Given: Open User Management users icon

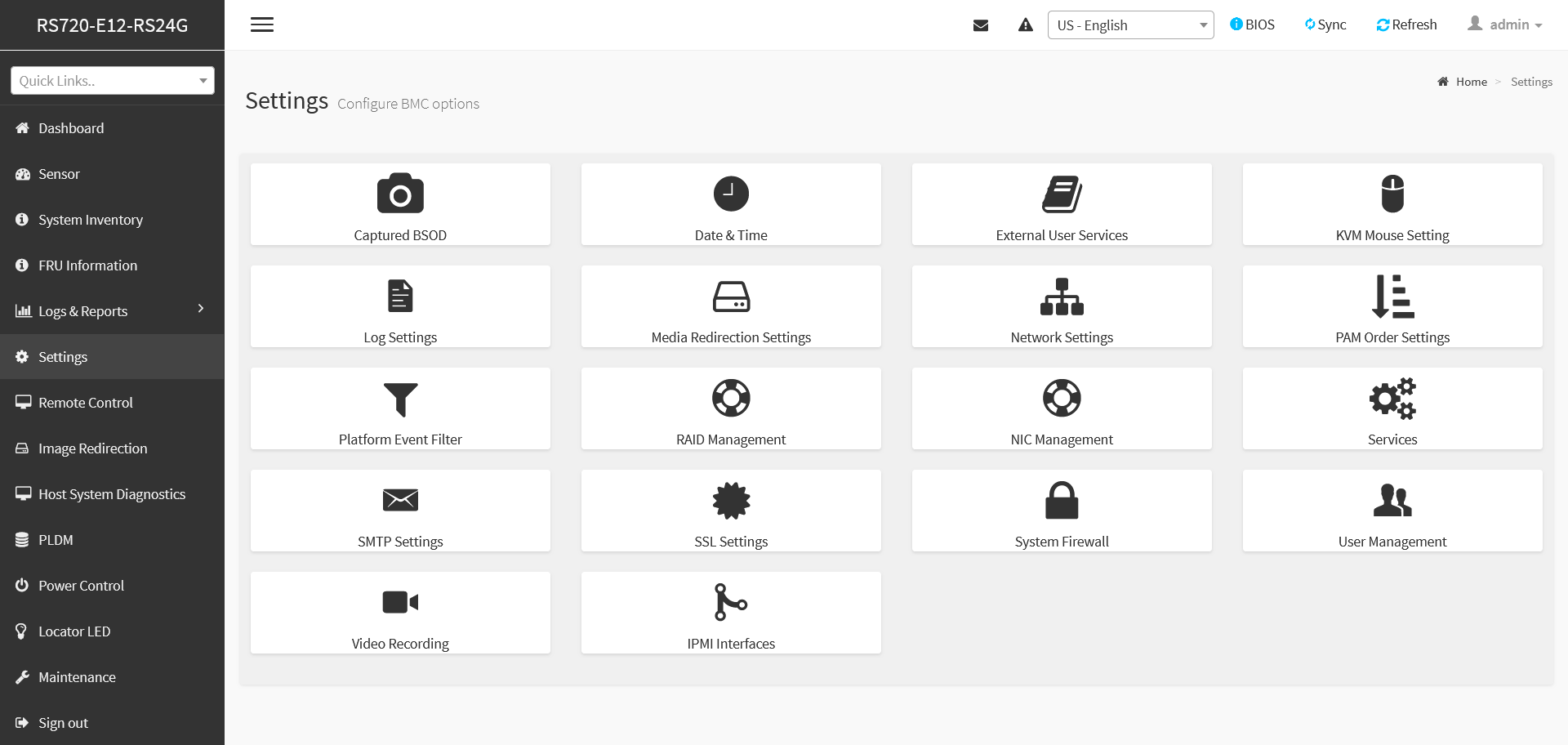Looking at the screenshot, I should pyautogui.click(x=1392, y=500).
